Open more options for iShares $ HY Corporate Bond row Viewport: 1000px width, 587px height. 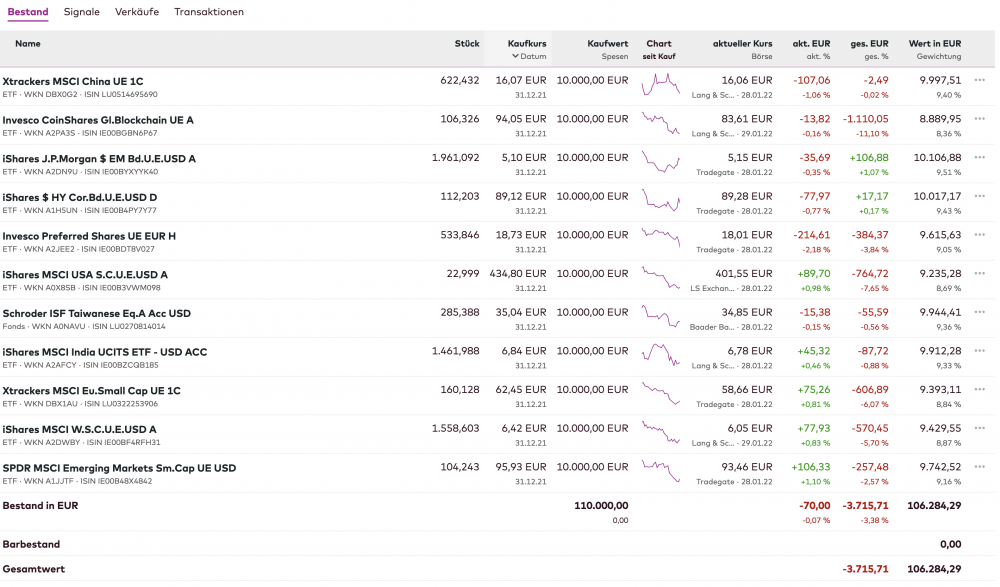point(979,197)
